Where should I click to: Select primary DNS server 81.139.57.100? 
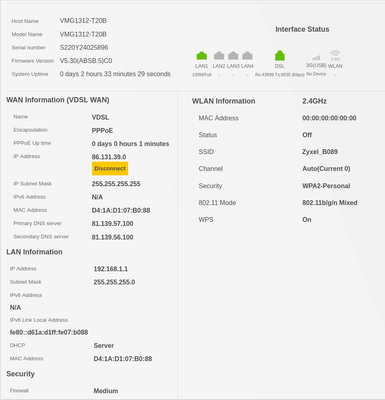click(x=113, y=224)
